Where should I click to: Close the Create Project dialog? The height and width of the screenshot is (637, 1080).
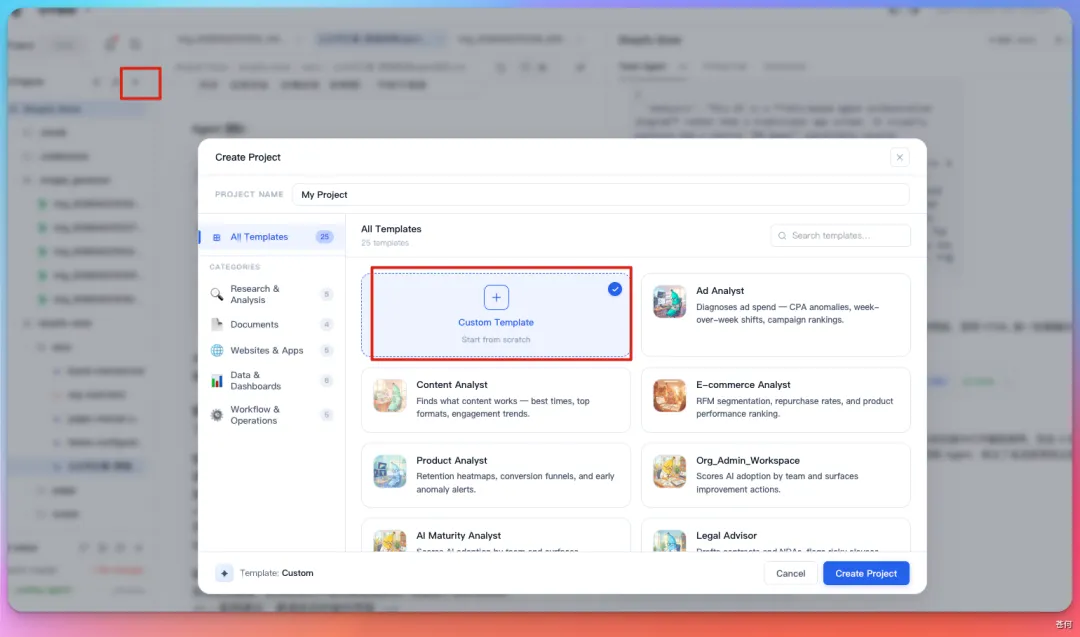tap(900, 157)
